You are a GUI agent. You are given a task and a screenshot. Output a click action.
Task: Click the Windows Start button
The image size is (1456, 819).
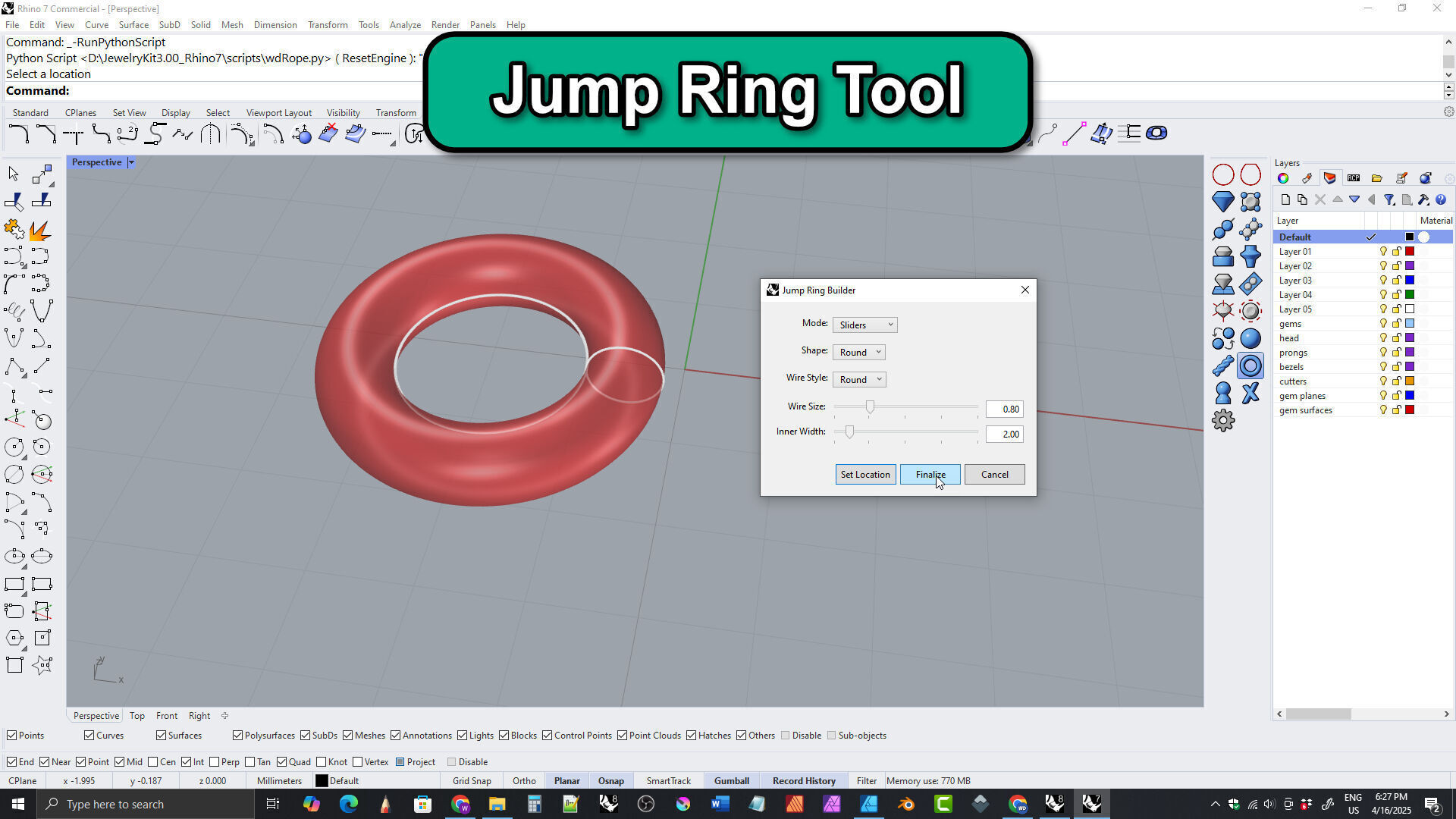click(x=18, y=804)
